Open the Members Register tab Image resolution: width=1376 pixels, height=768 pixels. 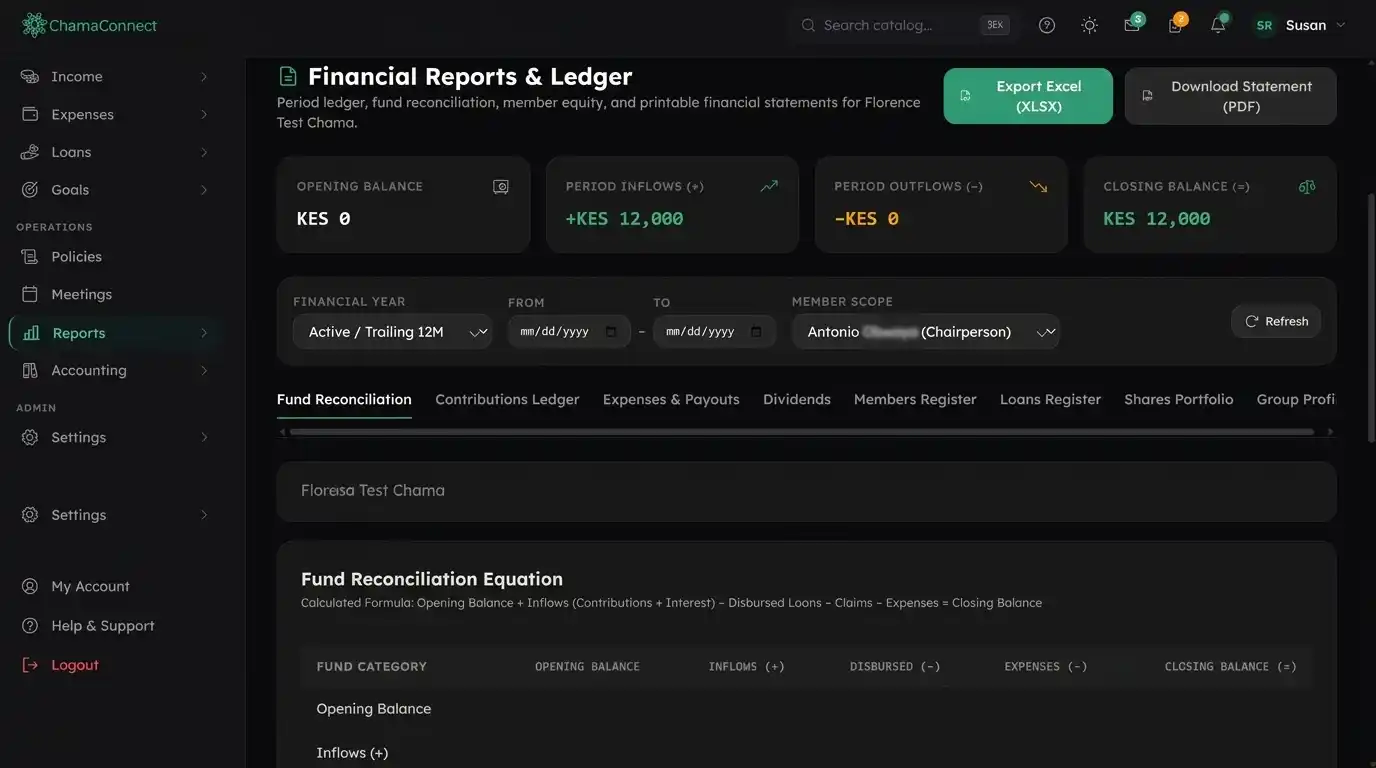pyautogui.click(x=915, y=399)
